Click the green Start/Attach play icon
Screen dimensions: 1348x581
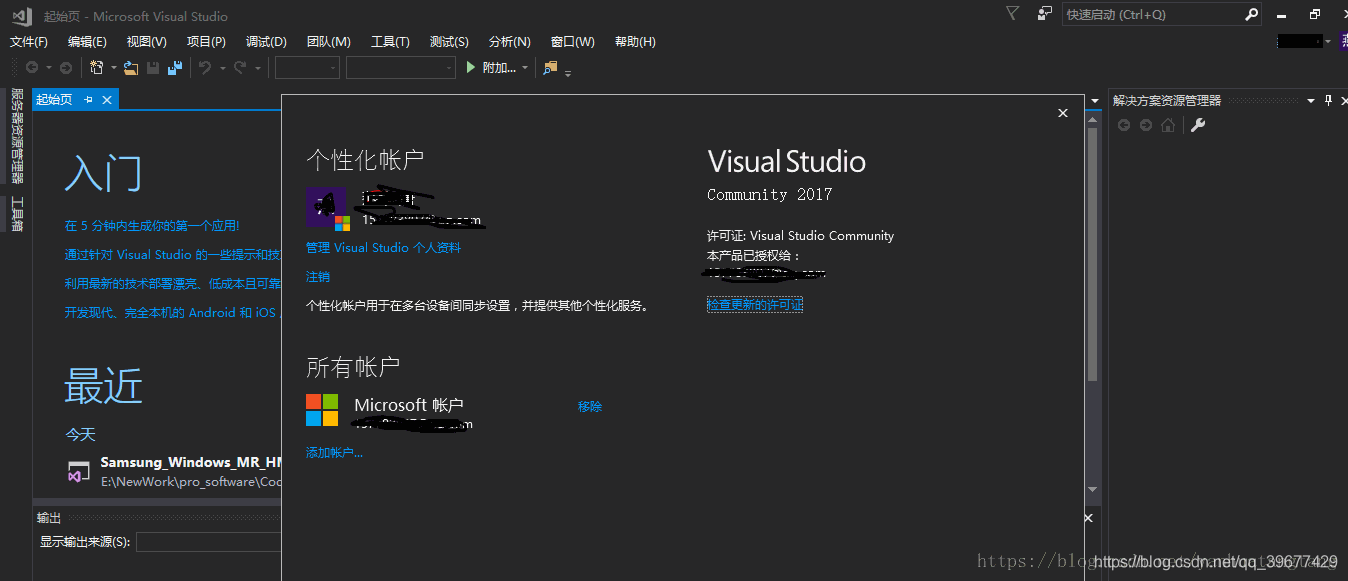pyautogui.click(x=472, y=68)
